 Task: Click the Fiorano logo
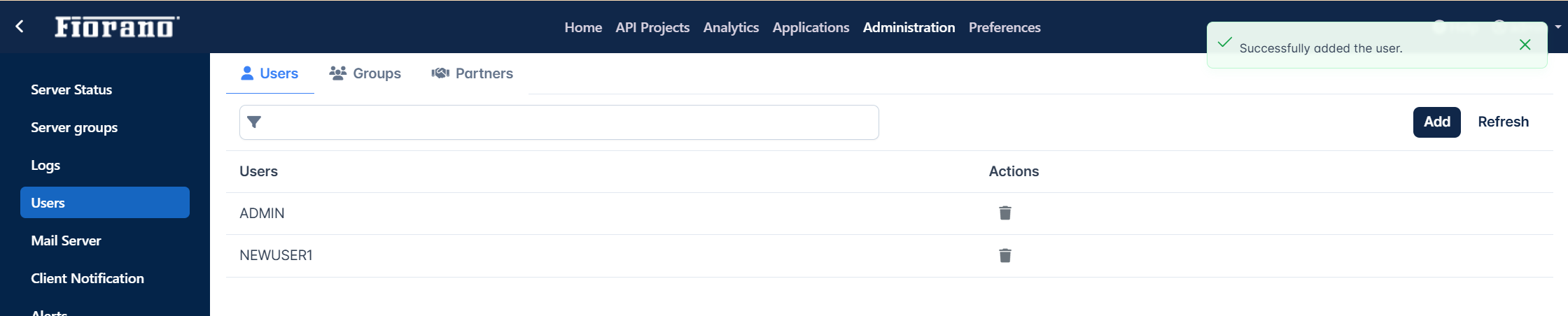click(117, 27)
